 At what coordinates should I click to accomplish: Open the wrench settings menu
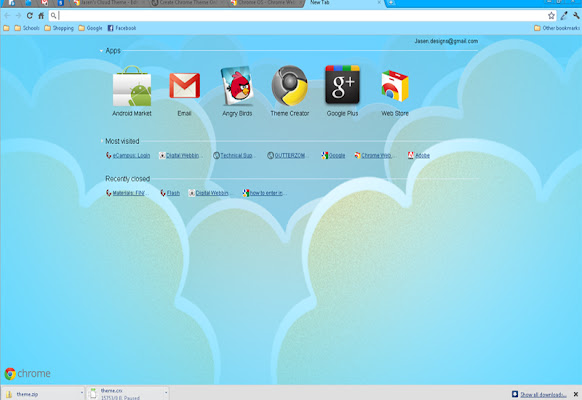click(576, 16)
